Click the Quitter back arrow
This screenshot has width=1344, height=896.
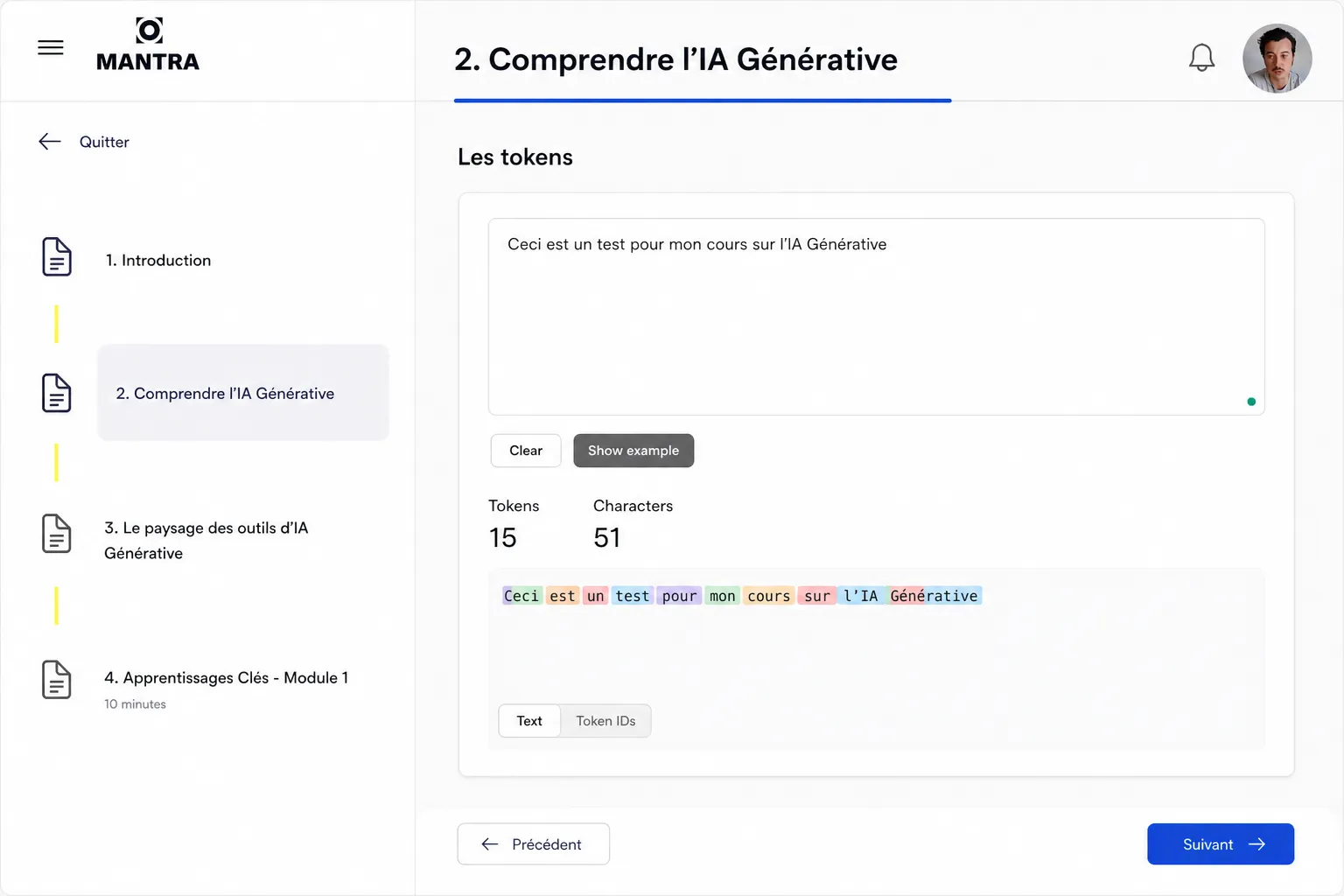pyautogui.click(x=50, y=142)
